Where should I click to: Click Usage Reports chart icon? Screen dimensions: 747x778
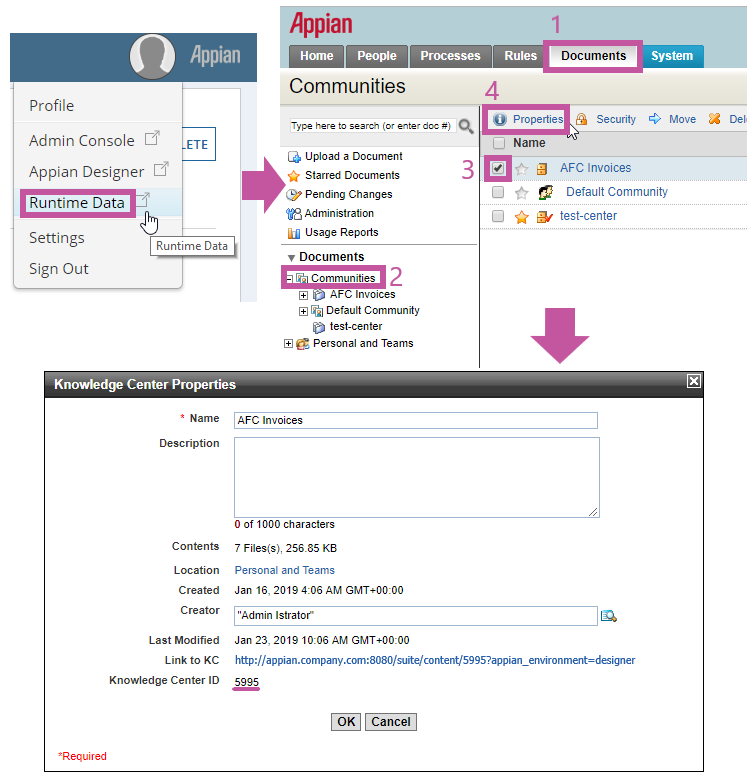point(294,233)
